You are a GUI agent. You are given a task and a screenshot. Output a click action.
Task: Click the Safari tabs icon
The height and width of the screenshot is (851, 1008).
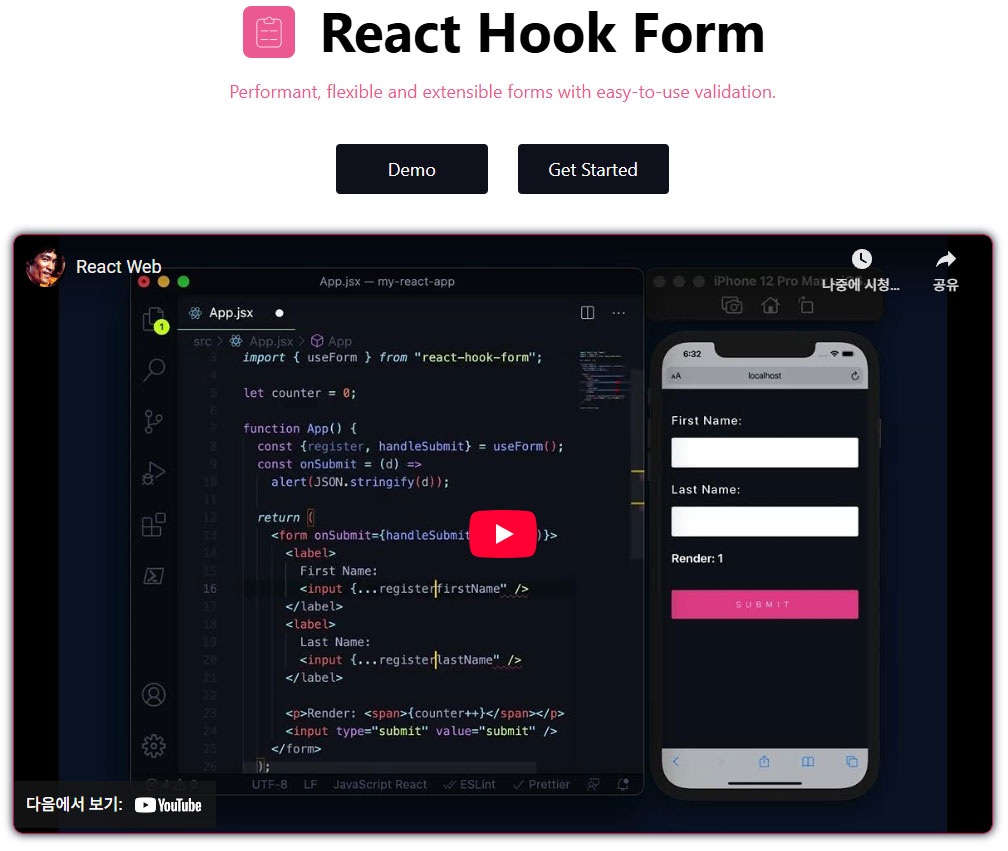coord(852,762)
